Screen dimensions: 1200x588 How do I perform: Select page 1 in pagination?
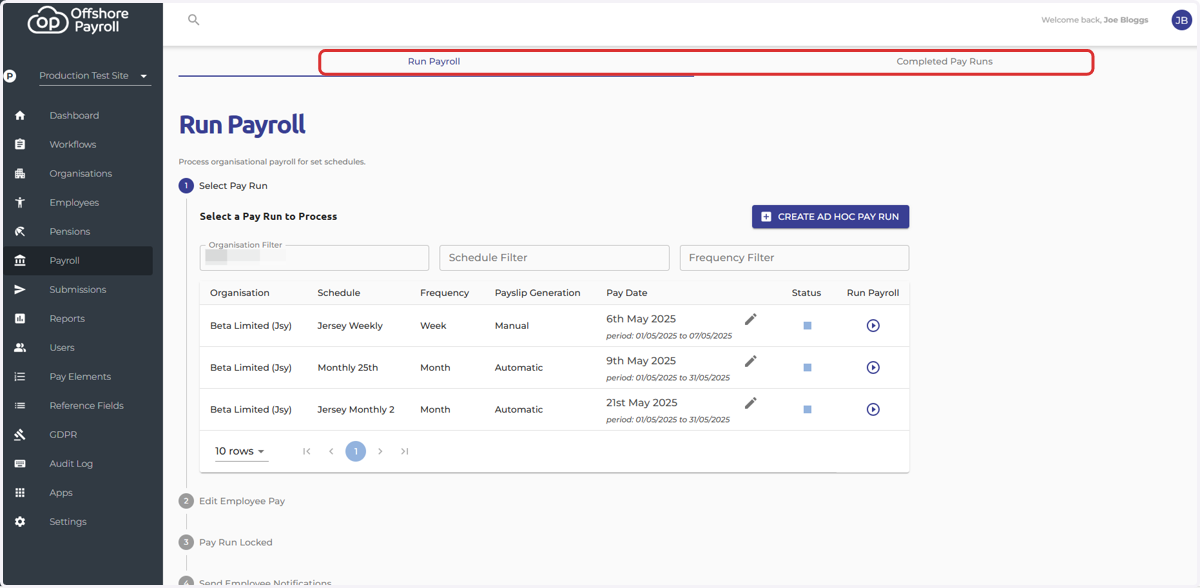(356, 451)
